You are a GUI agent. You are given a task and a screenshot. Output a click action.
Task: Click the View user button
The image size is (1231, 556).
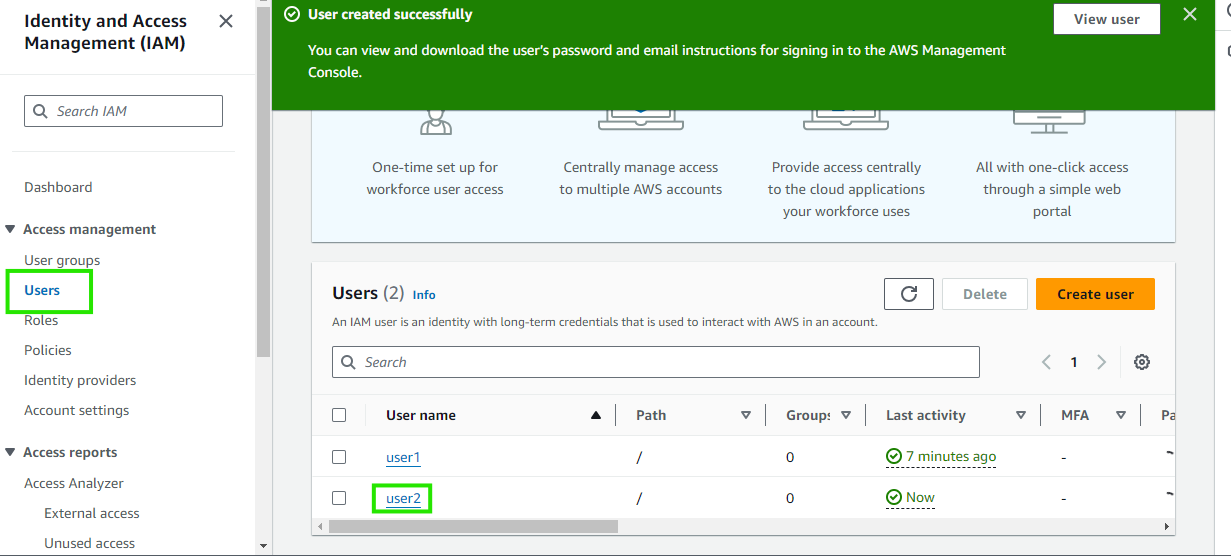pyautogui.click(x=1106, y=19)
